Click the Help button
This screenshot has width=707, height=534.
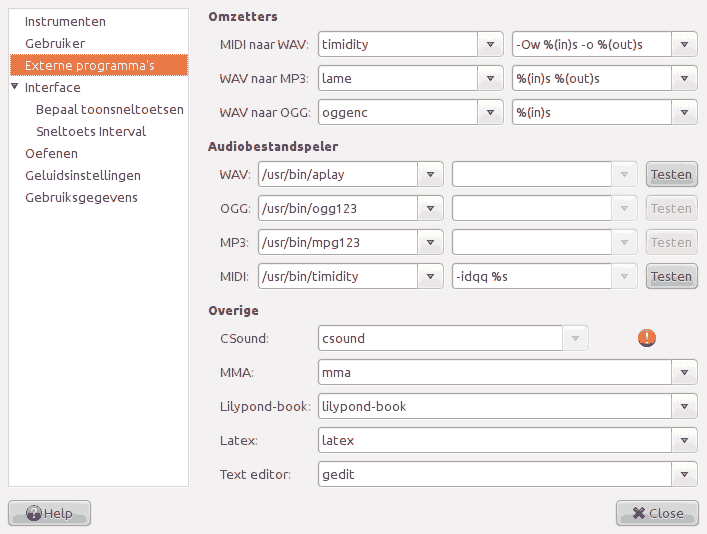pyautogui.click(x=50, y=513)
